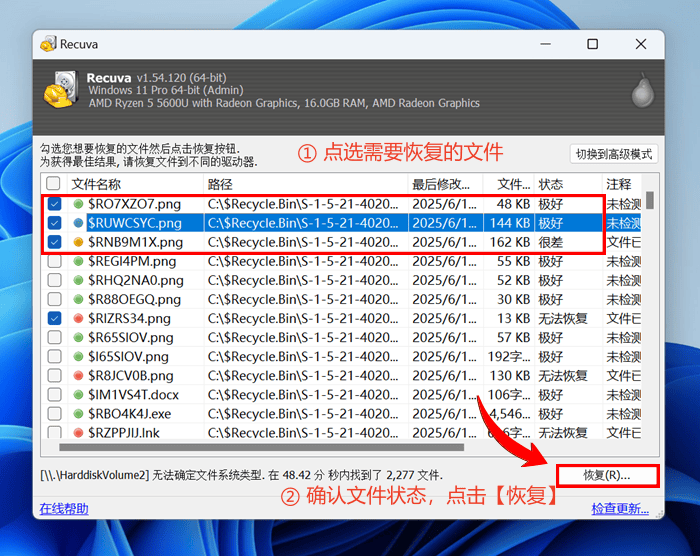Screen dimensions: 700x556
Task: Check the $R65SIOV.png checkbox
Action: tap(54, 338)
